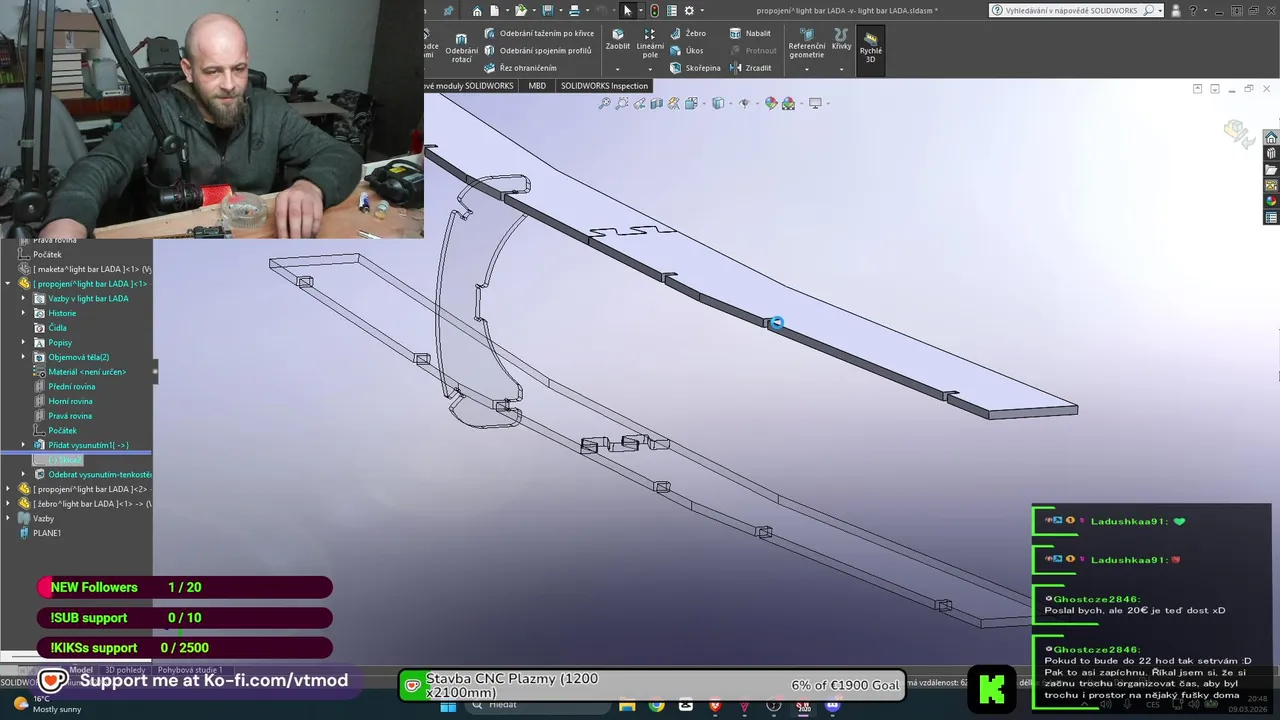
Task: Open SOLIDWORKS Resources home icon in task pane
Action: [1271, 138]
